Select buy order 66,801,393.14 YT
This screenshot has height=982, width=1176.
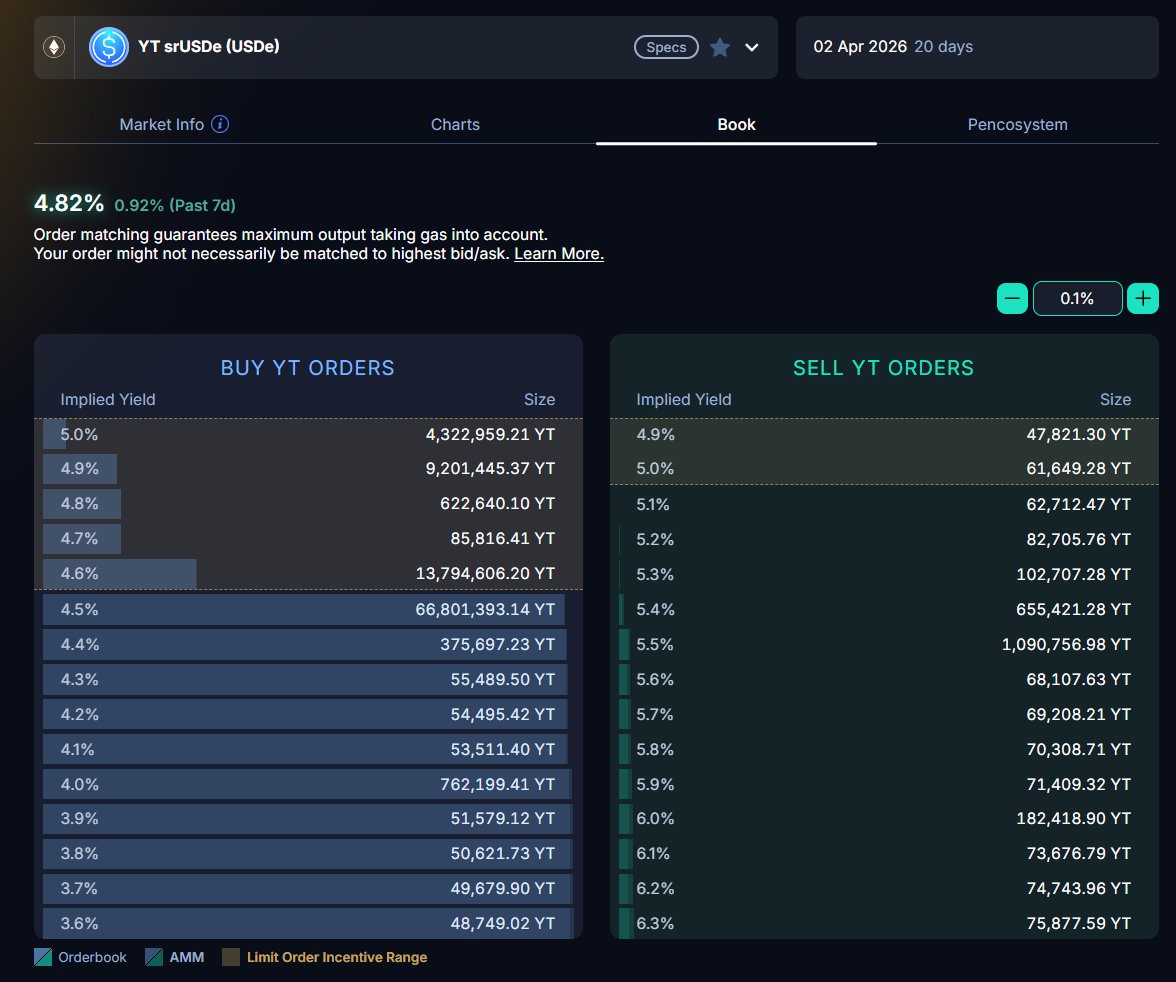308,609
